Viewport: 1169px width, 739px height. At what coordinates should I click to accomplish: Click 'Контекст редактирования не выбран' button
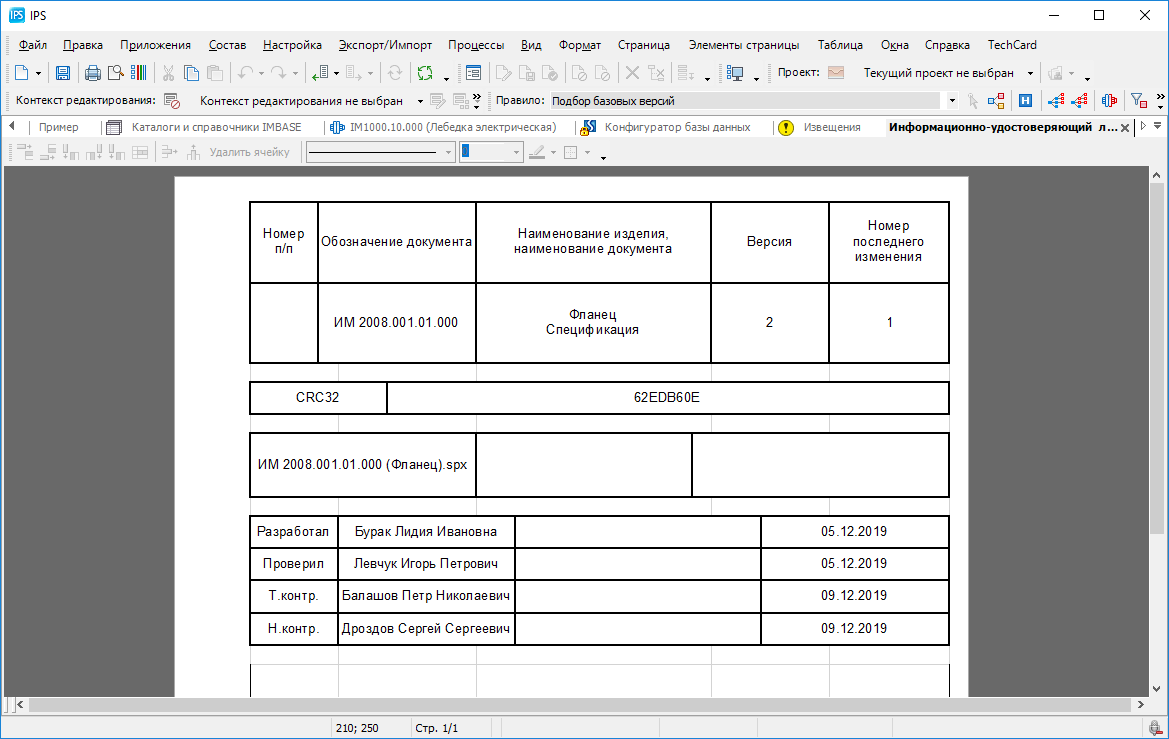pyautogui.click(x=301, y=101)
